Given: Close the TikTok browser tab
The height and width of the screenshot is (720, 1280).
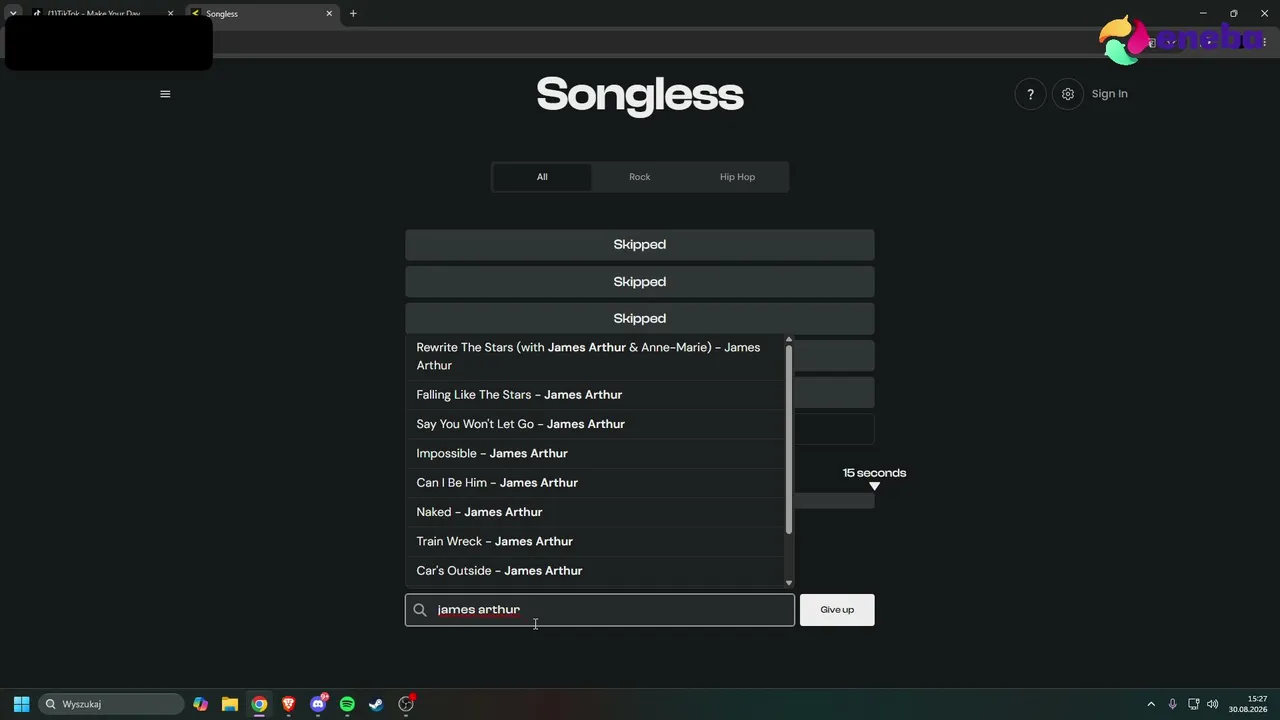Looking at the screenshot, I should [x=170, y=14].
